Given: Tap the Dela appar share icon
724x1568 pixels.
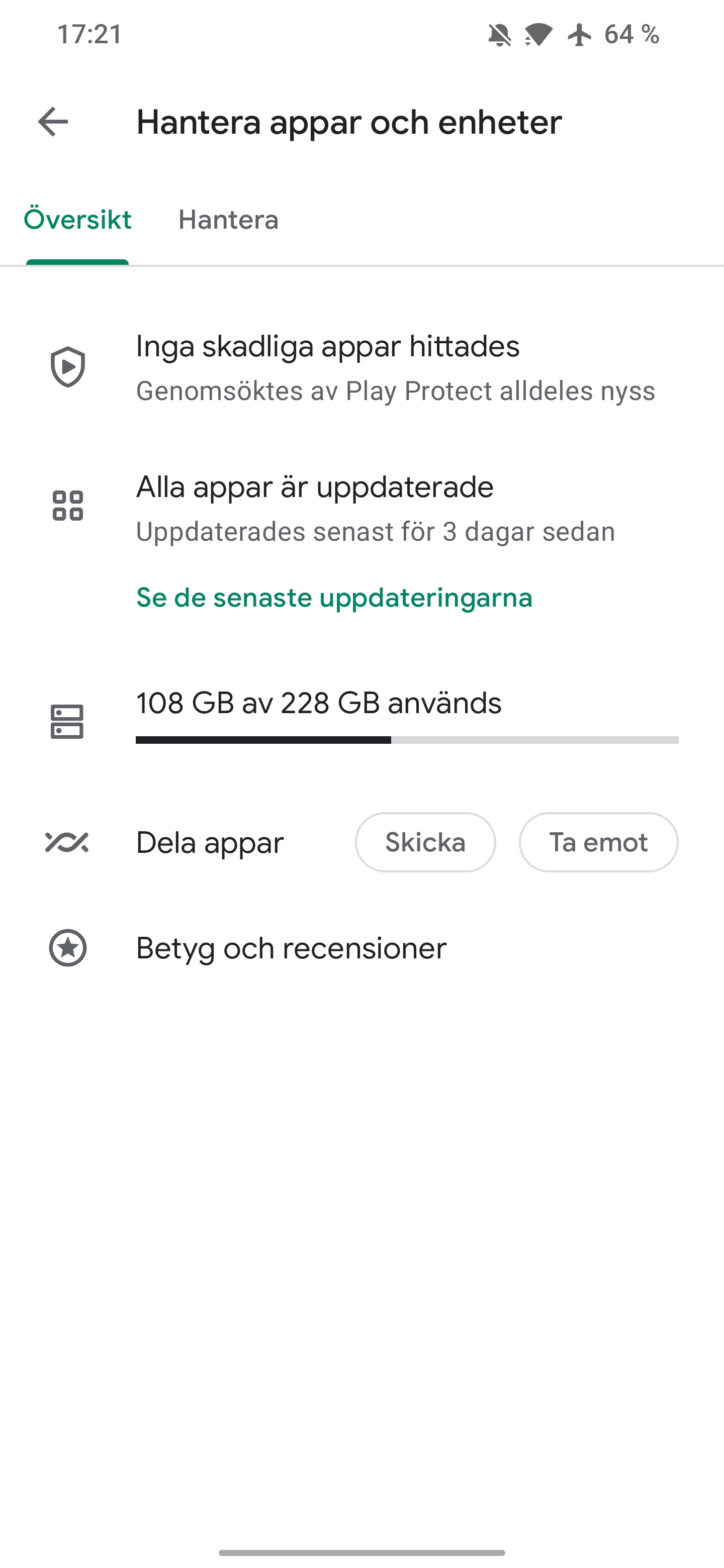Looking at the screenshot, I should click(x=67, y=842).
